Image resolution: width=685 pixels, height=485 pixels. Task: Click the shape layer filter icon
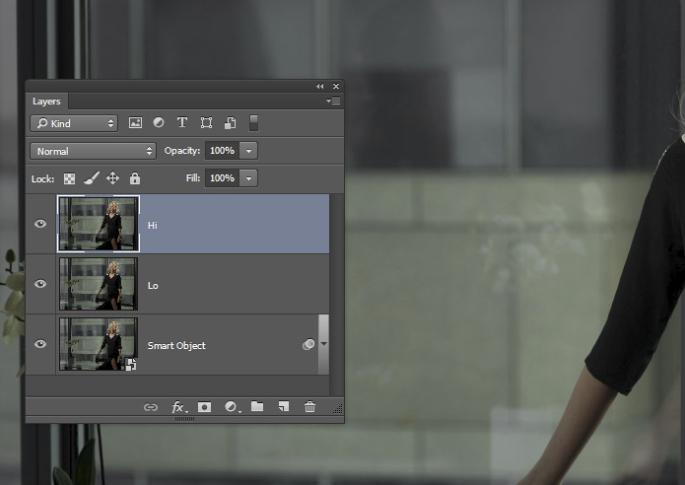[x=206, y=123]
